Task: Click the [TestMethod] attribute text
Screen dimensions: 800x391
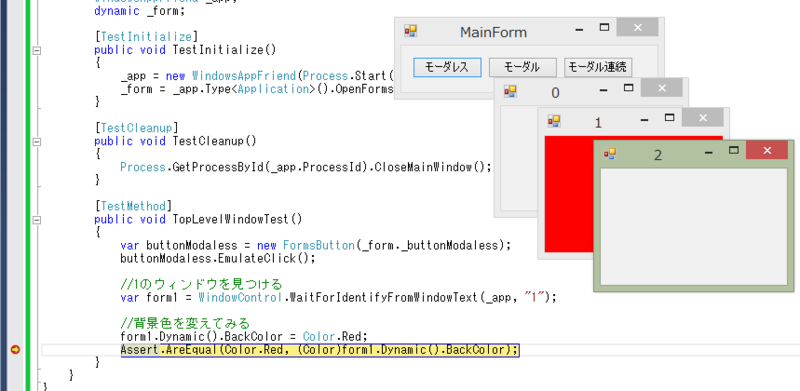Action: coord(133,206)
